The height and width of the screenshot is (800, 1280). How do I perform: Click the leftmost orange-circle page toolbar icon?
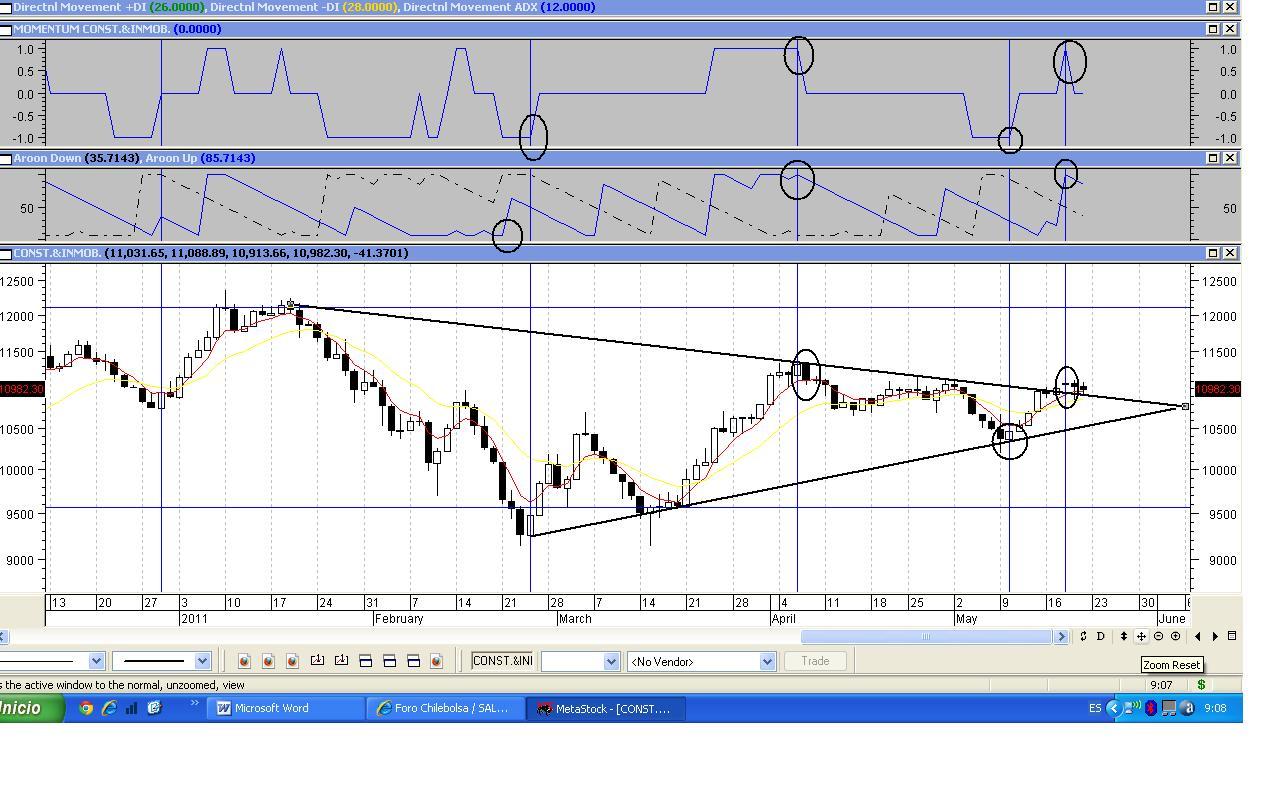point(244,661)
